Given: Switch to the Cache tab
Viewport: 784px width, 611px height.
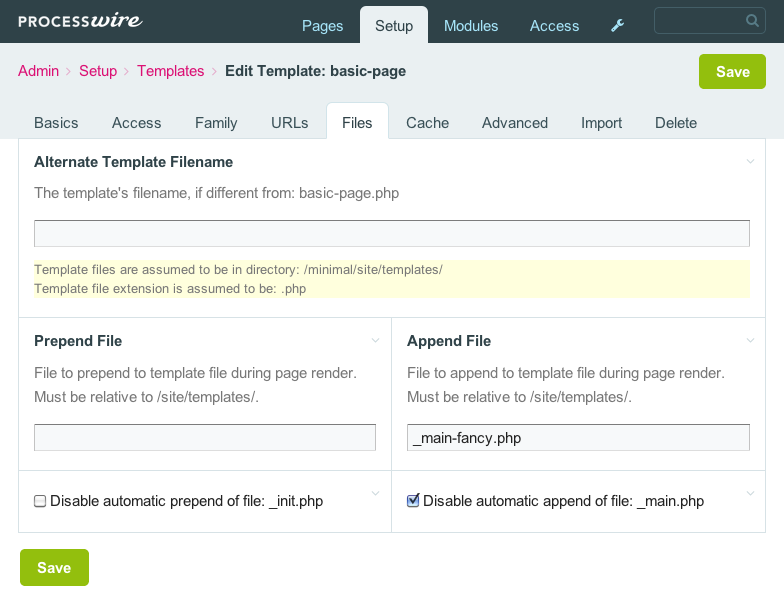Looking at the screenshot, I should click(428, 123).
